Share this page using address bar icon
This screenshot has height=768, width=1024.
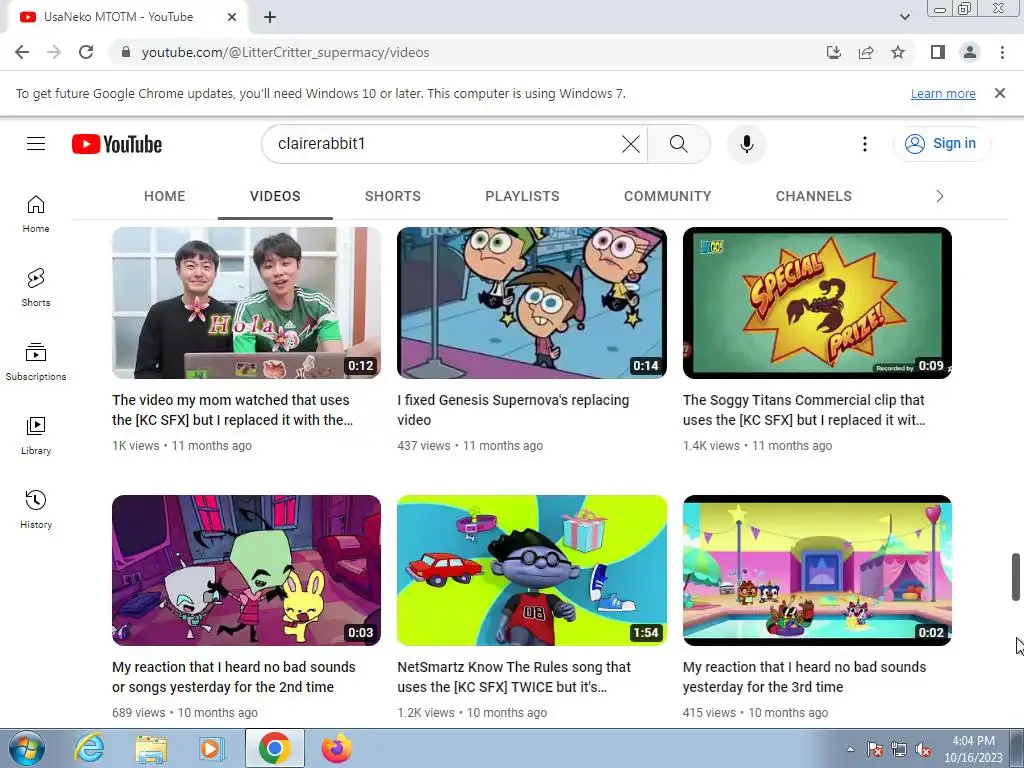tap(866, 52)
